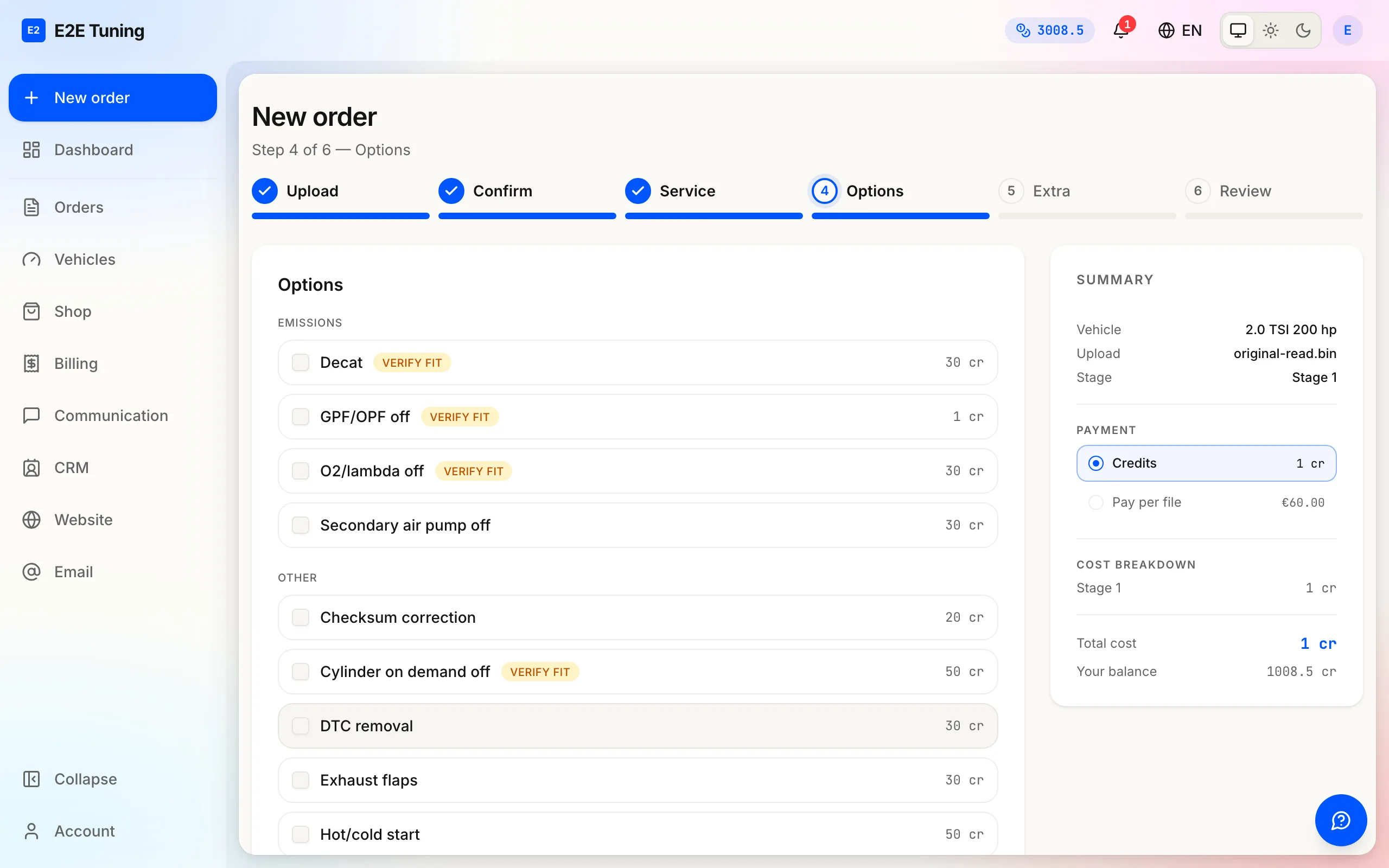Click the user avatar E
The width and height of the screenshot is (1389, 868).
pos(1347,30)
